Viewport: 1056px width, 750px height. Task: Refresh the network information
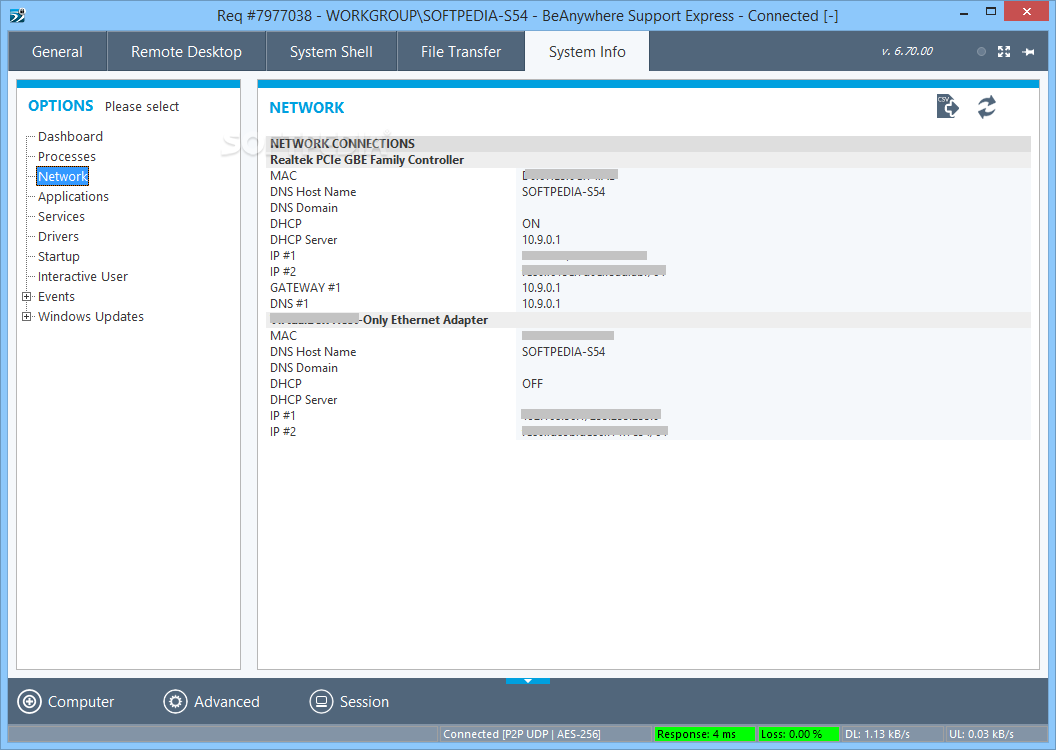pos(987,106)
